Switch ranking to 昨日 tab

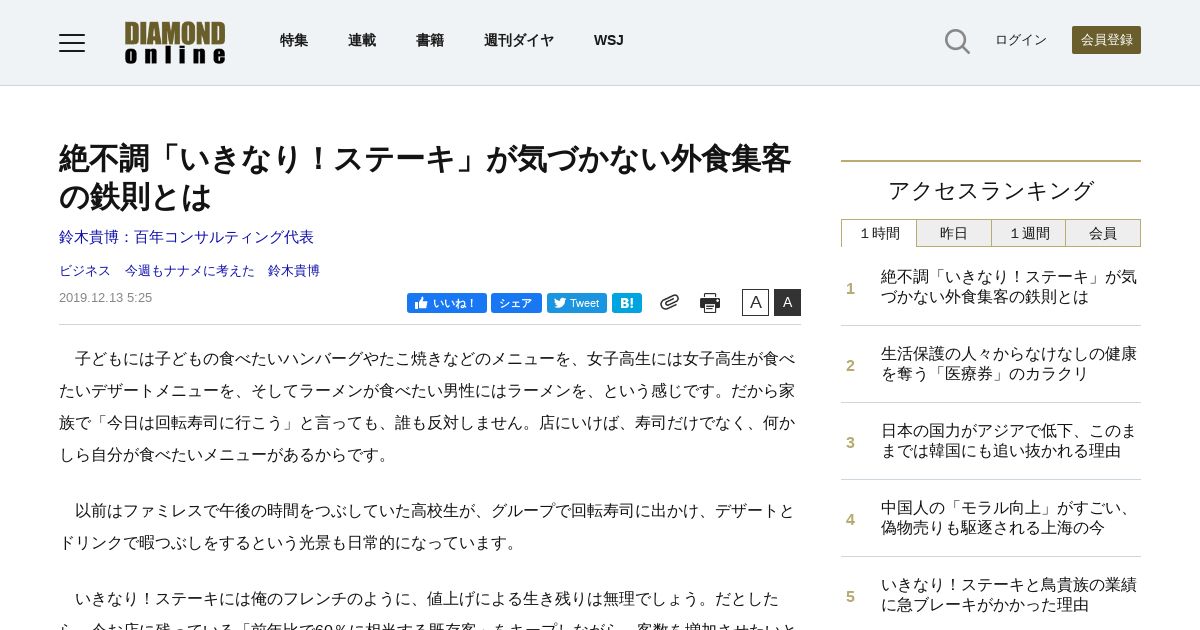pos(954,233)
